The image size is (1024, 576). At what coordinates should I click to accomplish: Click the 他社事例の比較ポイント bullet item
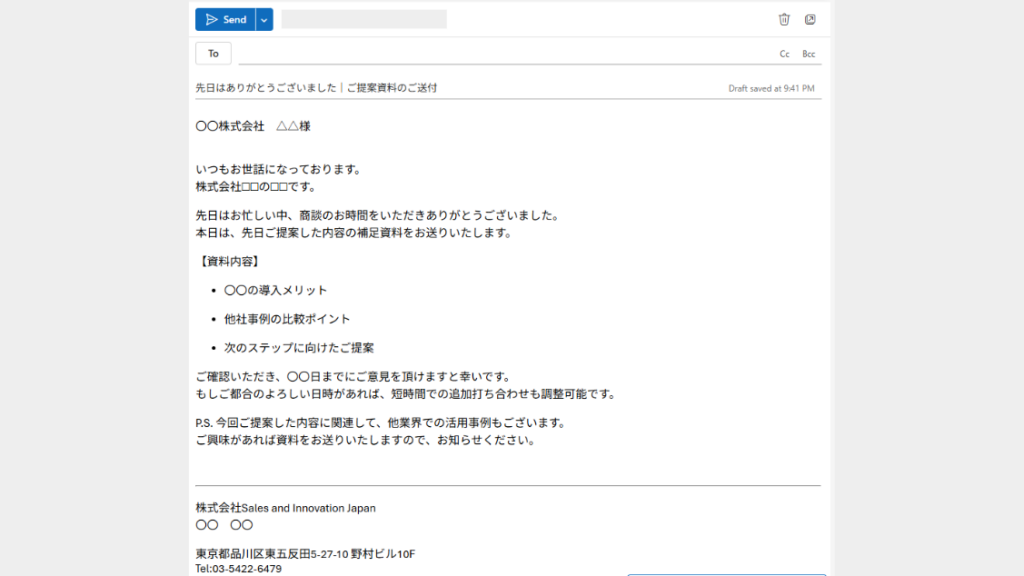click(287, 319)
